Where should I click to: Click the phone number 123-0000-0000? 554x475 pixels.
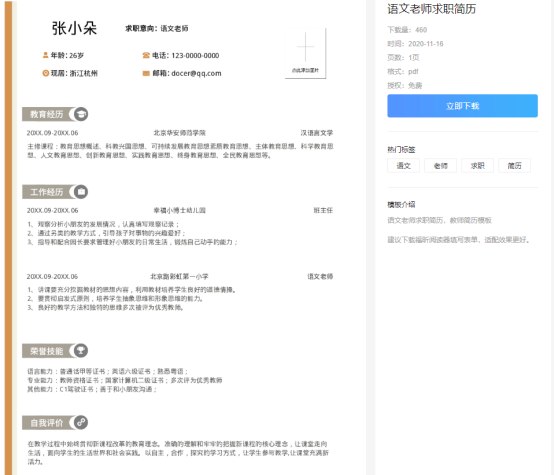195,55
